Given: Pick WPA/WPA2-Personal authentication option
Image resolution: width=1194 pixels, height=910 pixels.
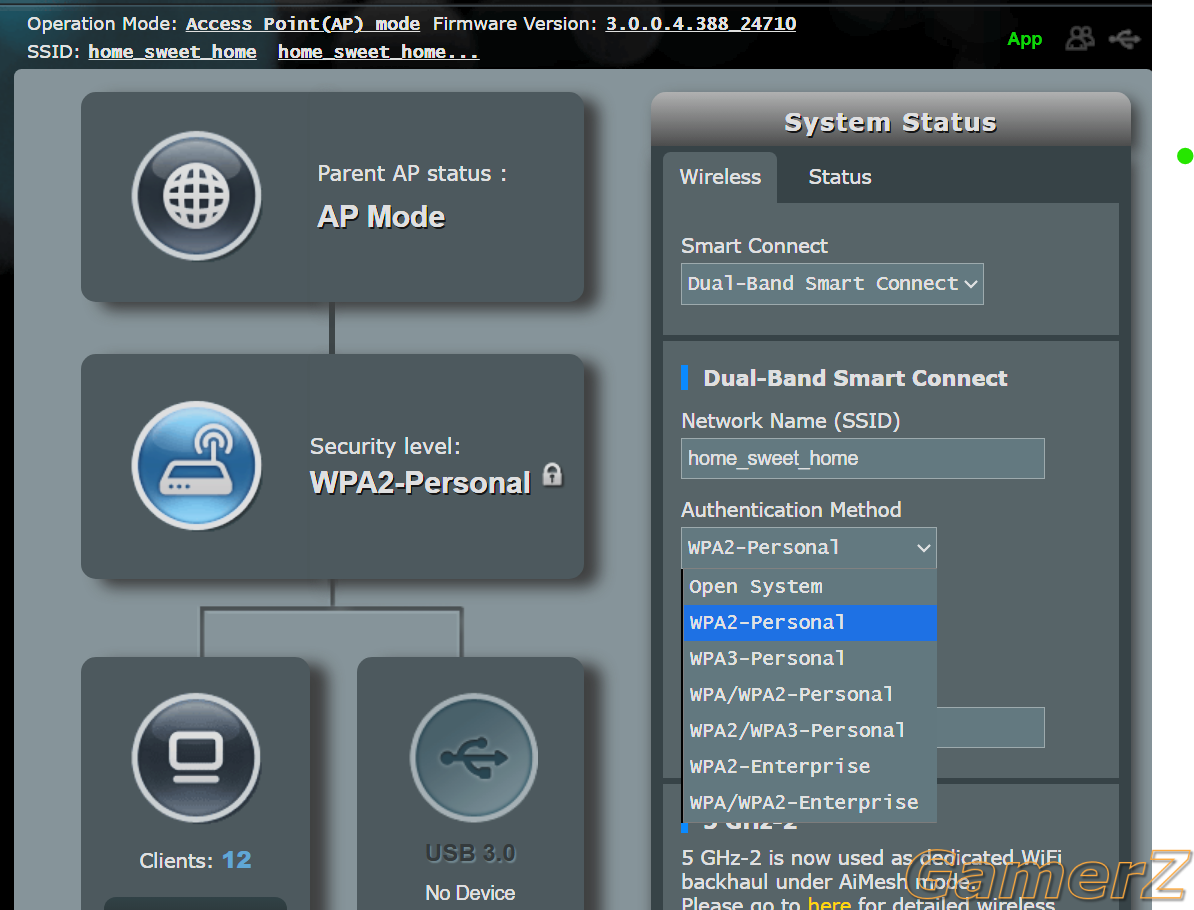Looking at the screenshot, I should [810, 694].
